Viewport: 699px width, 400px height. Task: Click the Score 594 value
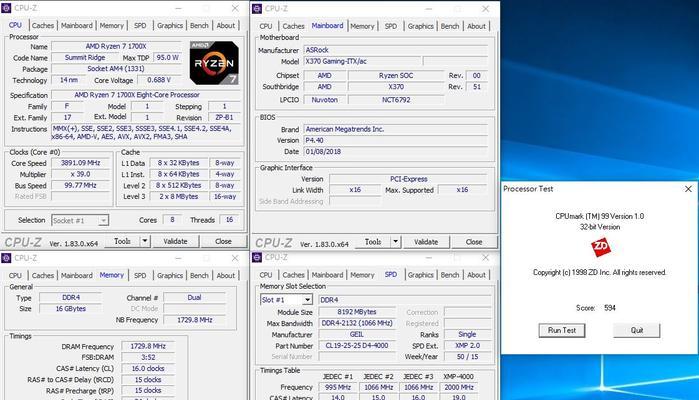pyautogui.click(x=610, y=308)
